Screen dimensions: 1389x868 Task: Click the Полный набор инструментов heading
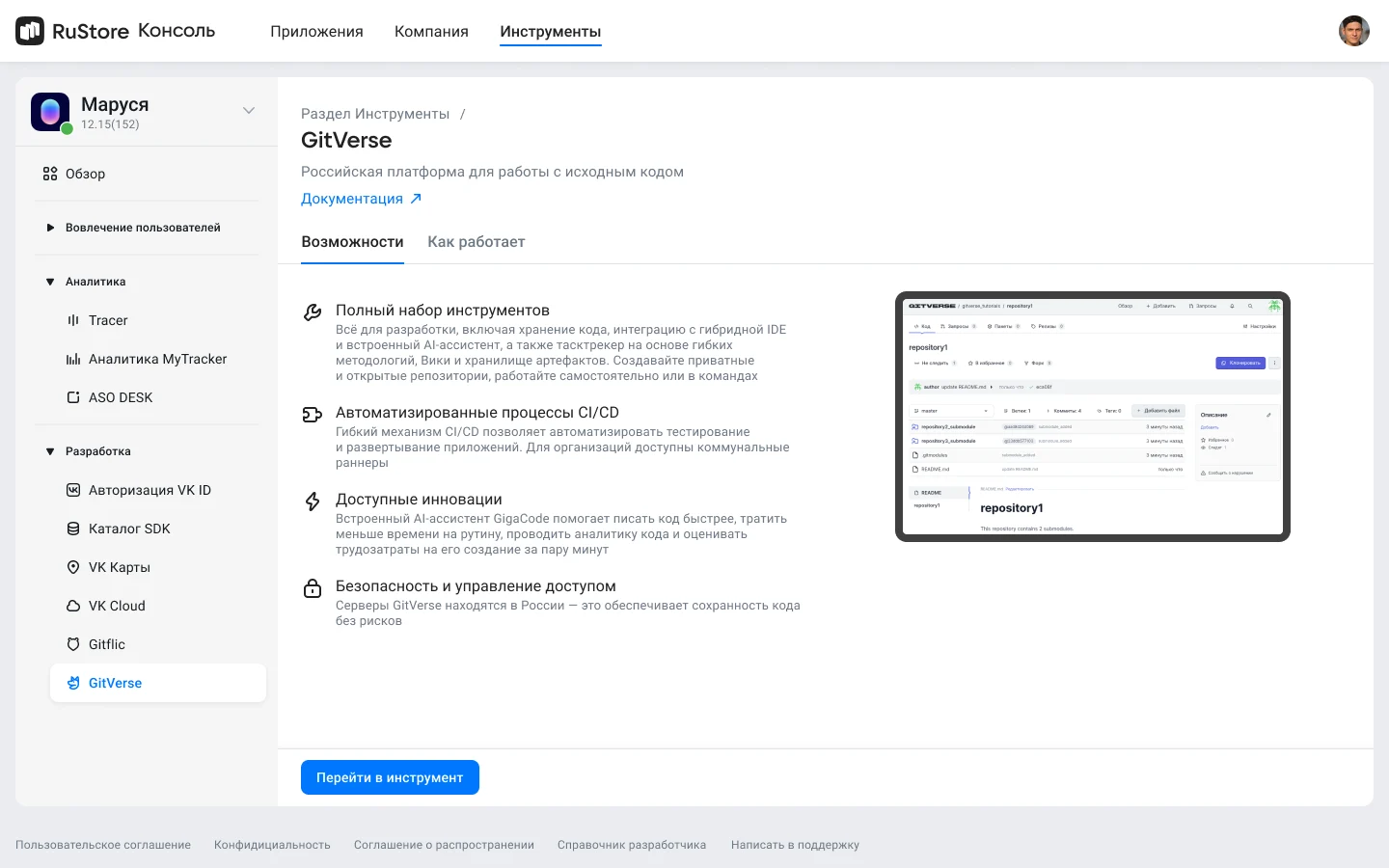443,311
